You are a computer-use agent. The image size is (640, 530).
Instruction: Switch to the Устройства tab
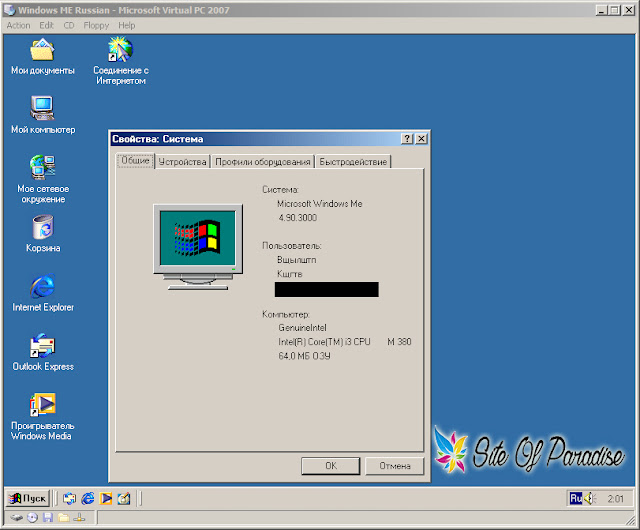click(x=182, y=162)
